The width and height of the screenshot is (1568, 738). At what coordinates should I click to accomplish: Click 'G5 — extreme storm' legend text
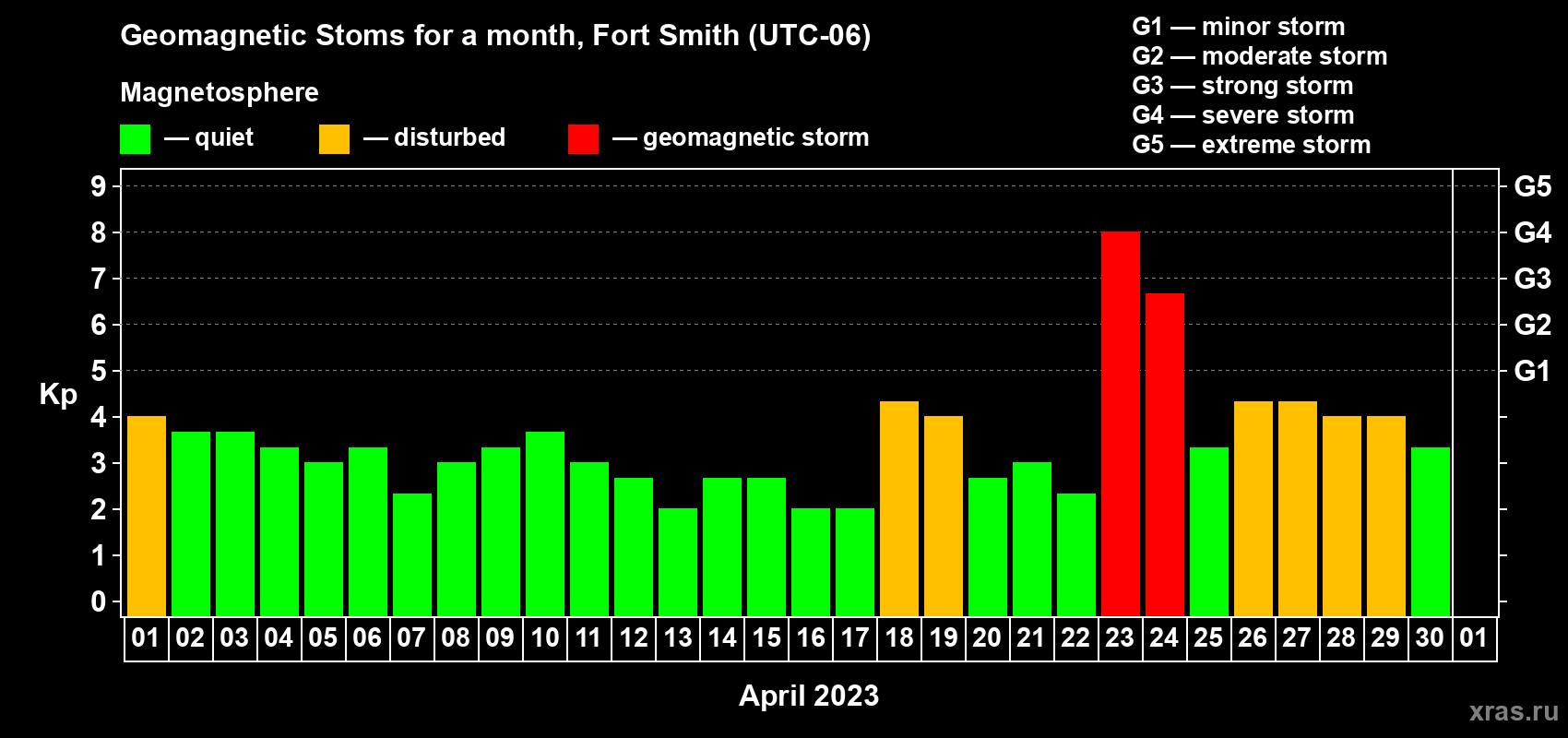[1252, 145]
